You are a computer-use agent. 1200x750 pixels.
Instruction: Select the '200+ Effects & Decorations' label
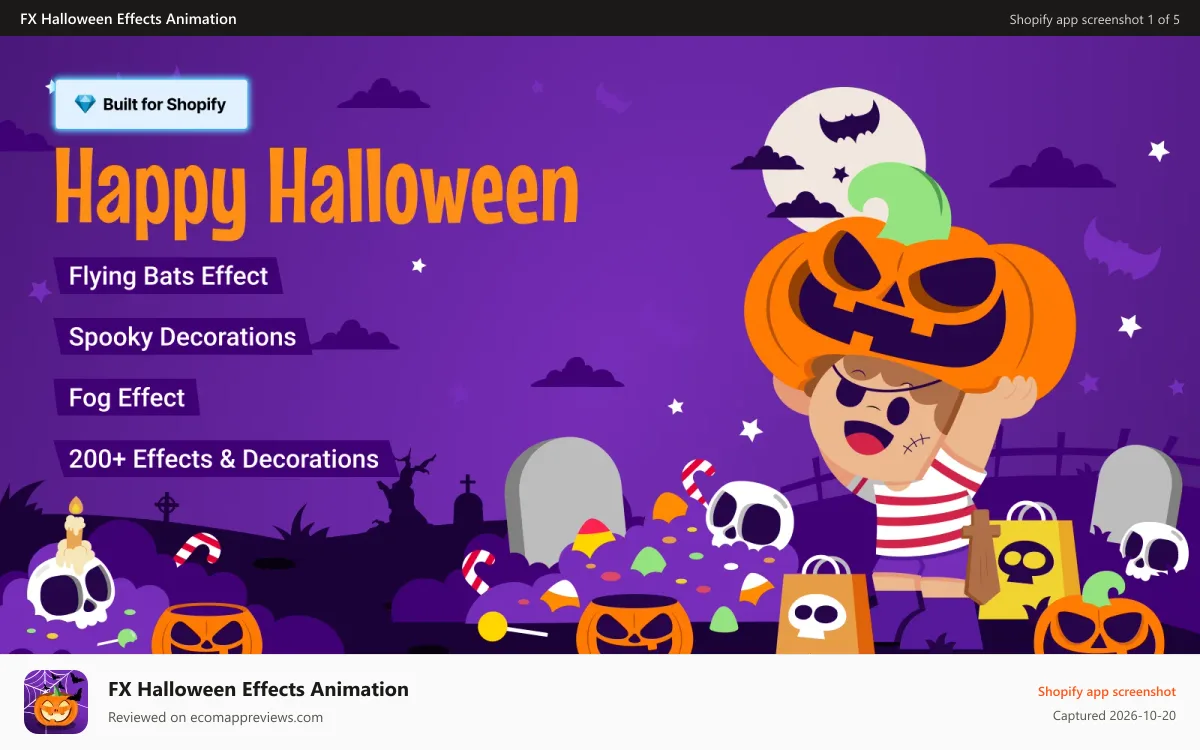coord(224,459)
